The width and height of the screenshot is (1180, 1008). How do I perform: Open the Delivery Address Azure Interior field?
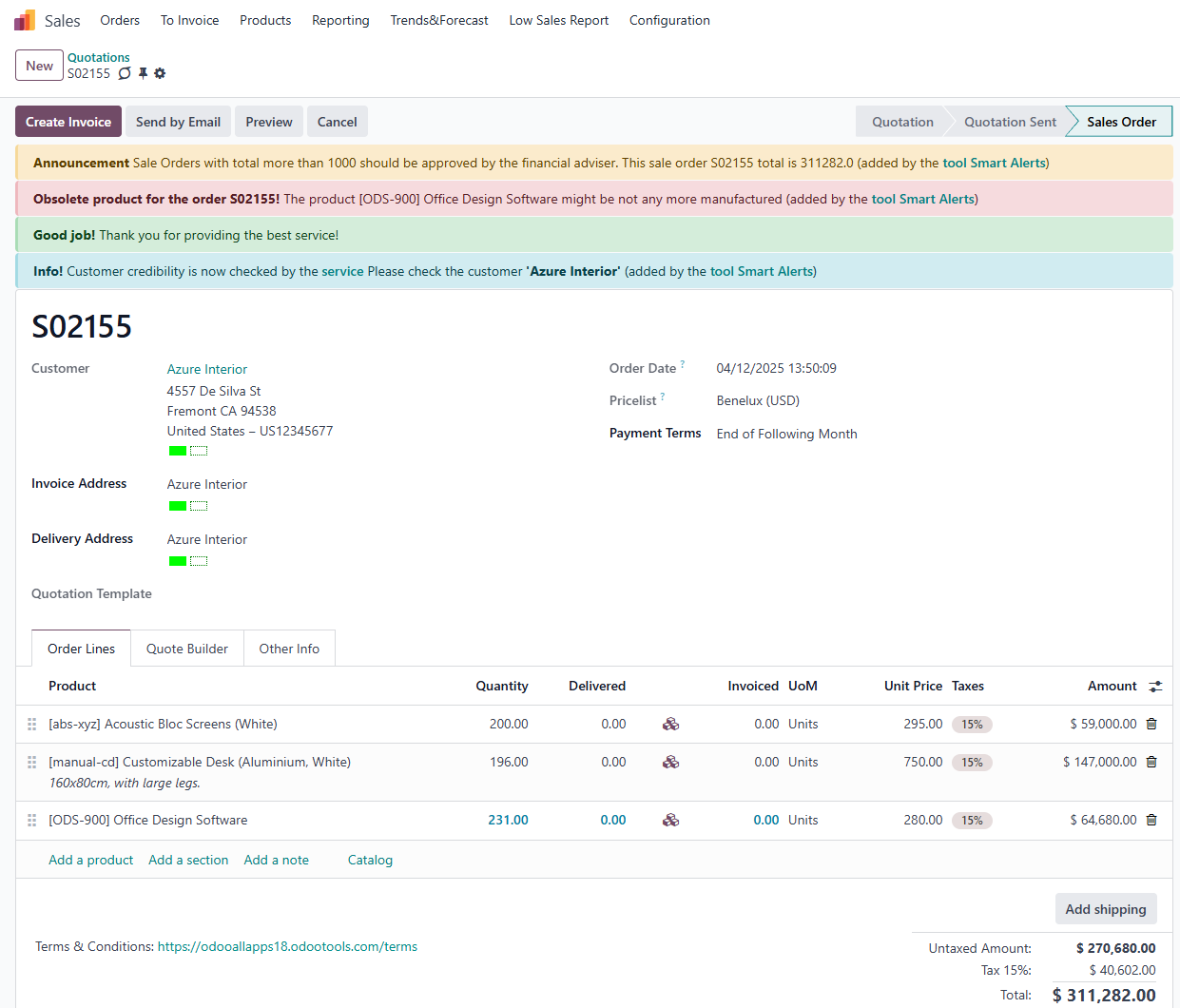pyautogui.click(x=207, y=539)
